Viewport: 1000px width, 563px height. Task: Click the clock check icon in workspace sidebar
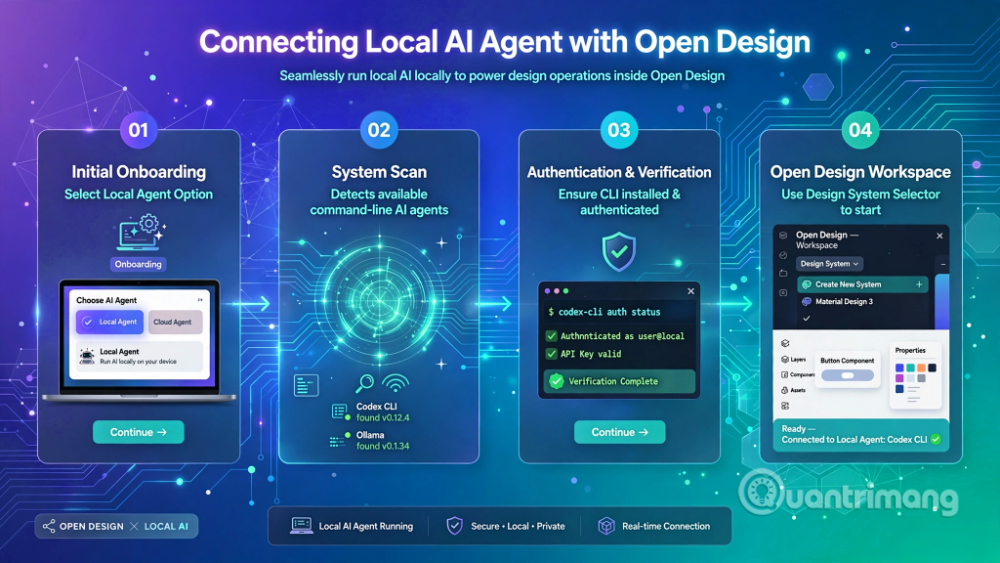[783, 254]
